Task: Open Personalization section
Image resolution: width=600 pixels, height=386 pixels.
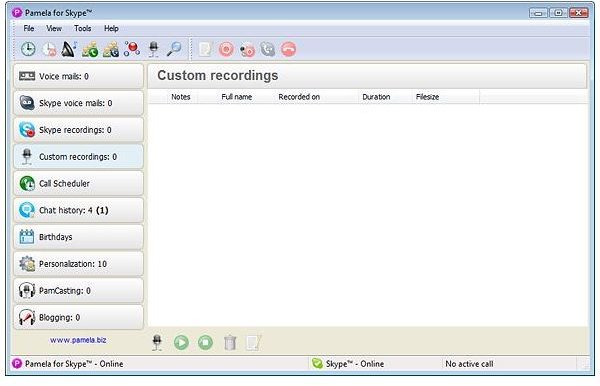Action: click(78, 264)
